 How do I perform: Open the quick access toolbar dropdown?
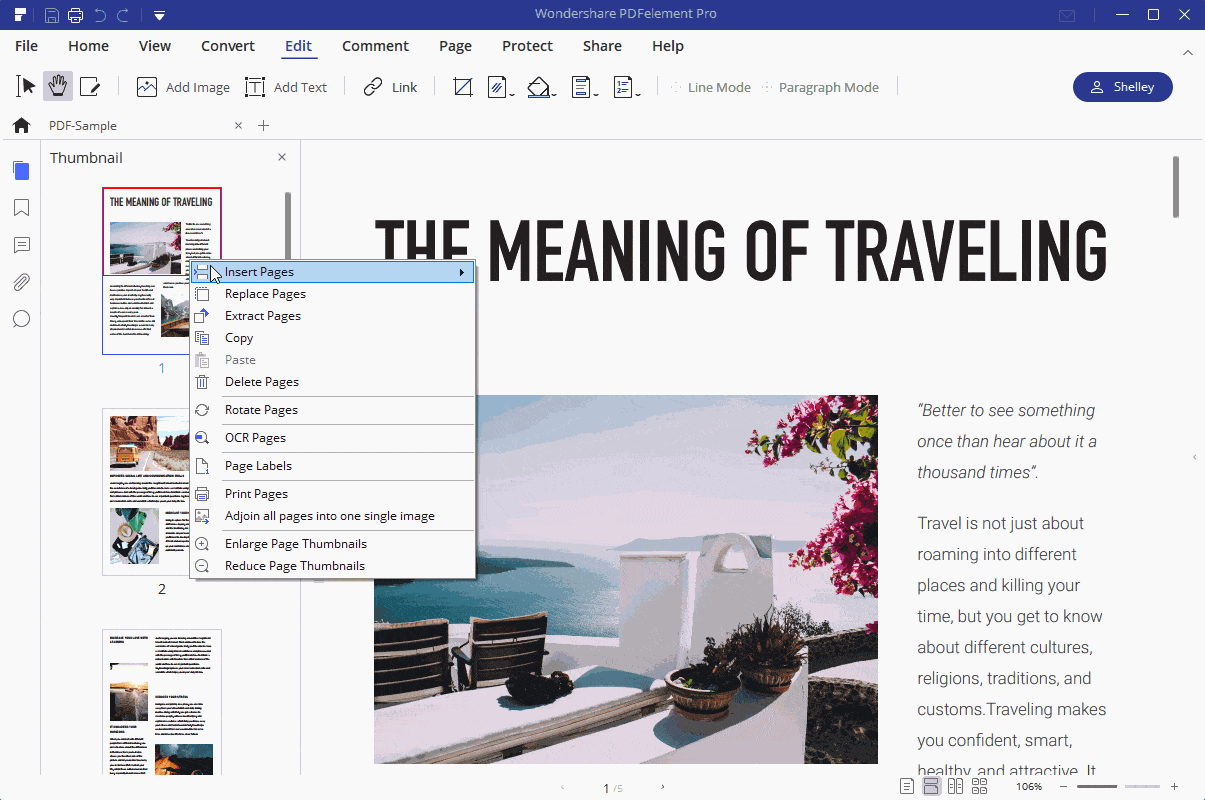[x=160, y=15]
